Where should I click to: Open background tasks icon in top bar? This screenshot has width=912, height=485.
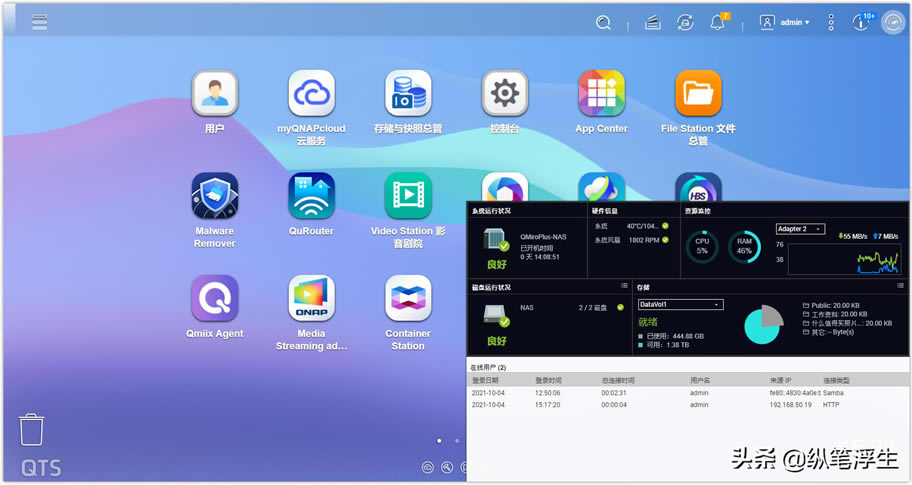click(653, 22)
